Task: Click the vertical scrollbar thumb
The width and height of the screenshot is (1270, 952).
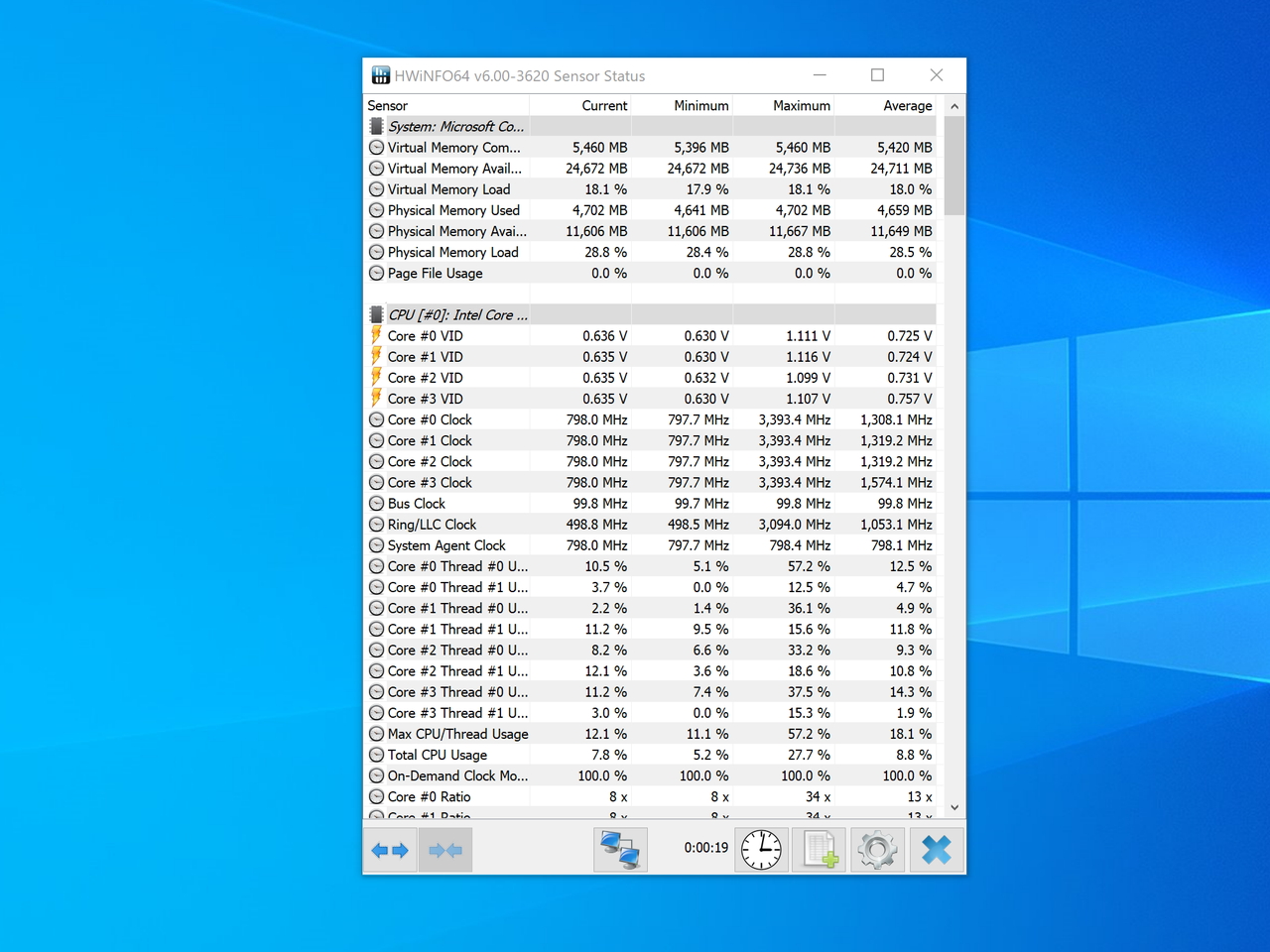Action: point(954,166)
